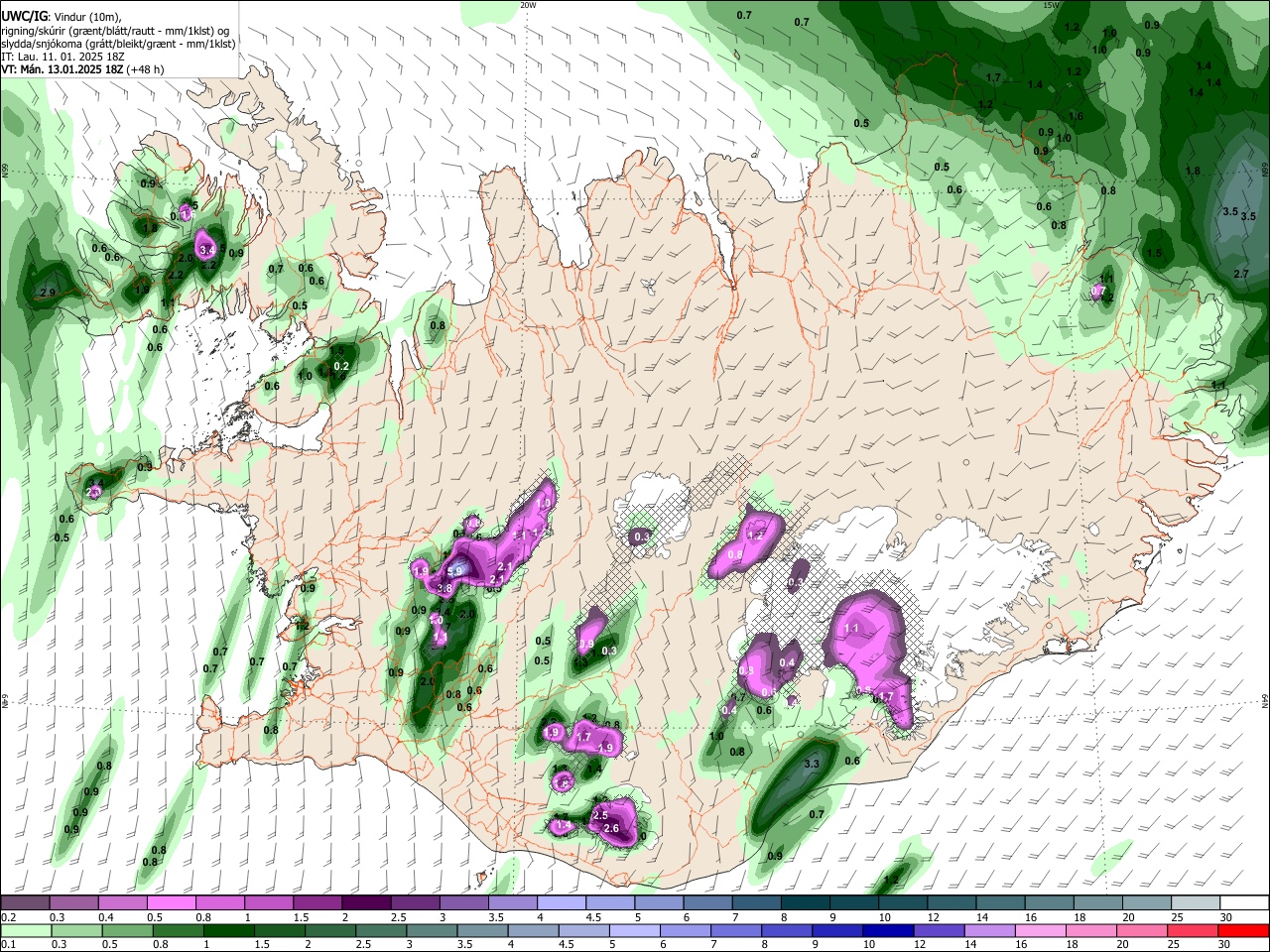The width and height of the screenshot is (1270, 952).
Task: Click the '2.9' precipitation value off the west coast
Action: point(48,294)
